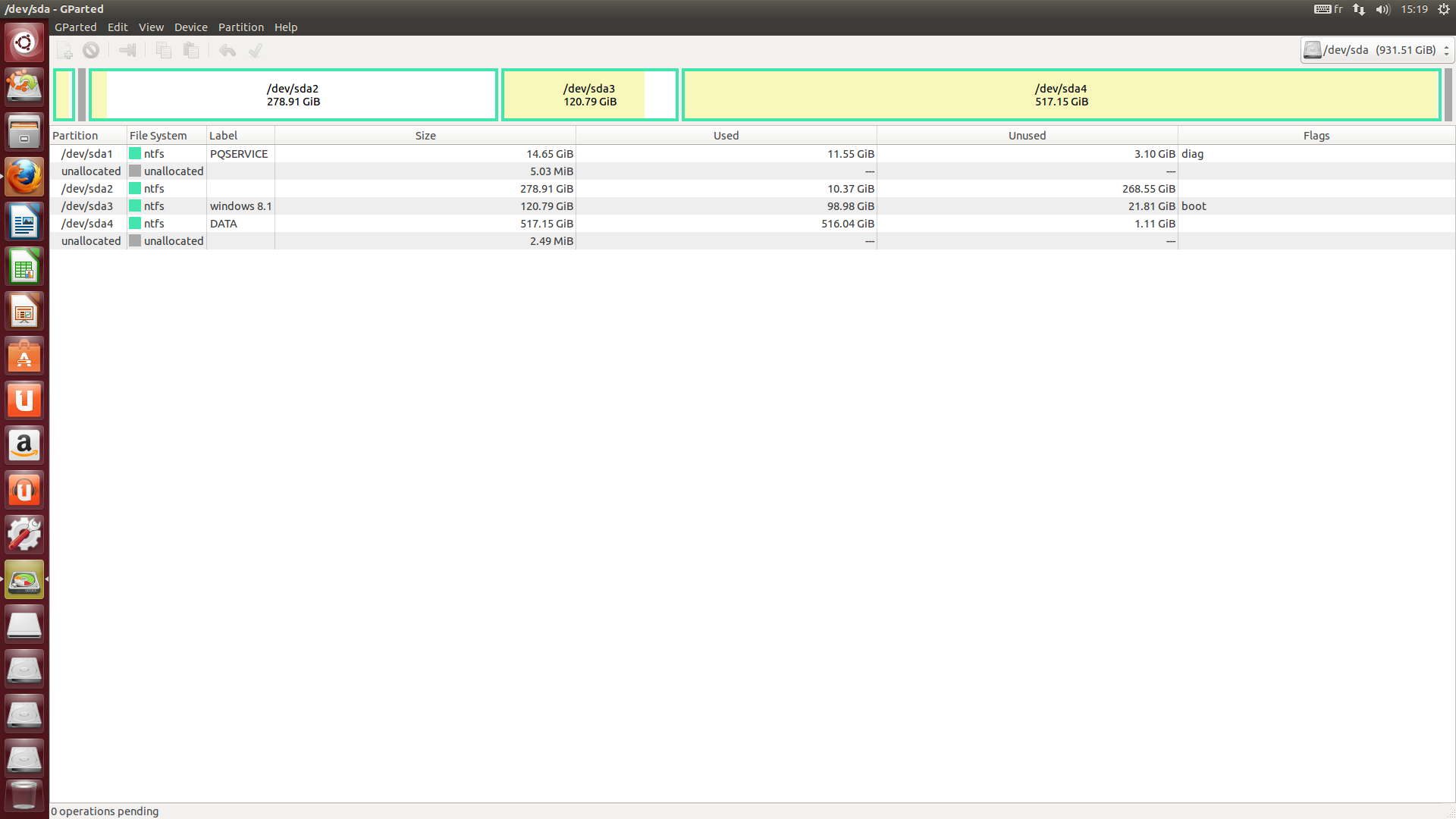Screen dimensions: 1456x819
Task: Open the View menu
Action: 151,27
